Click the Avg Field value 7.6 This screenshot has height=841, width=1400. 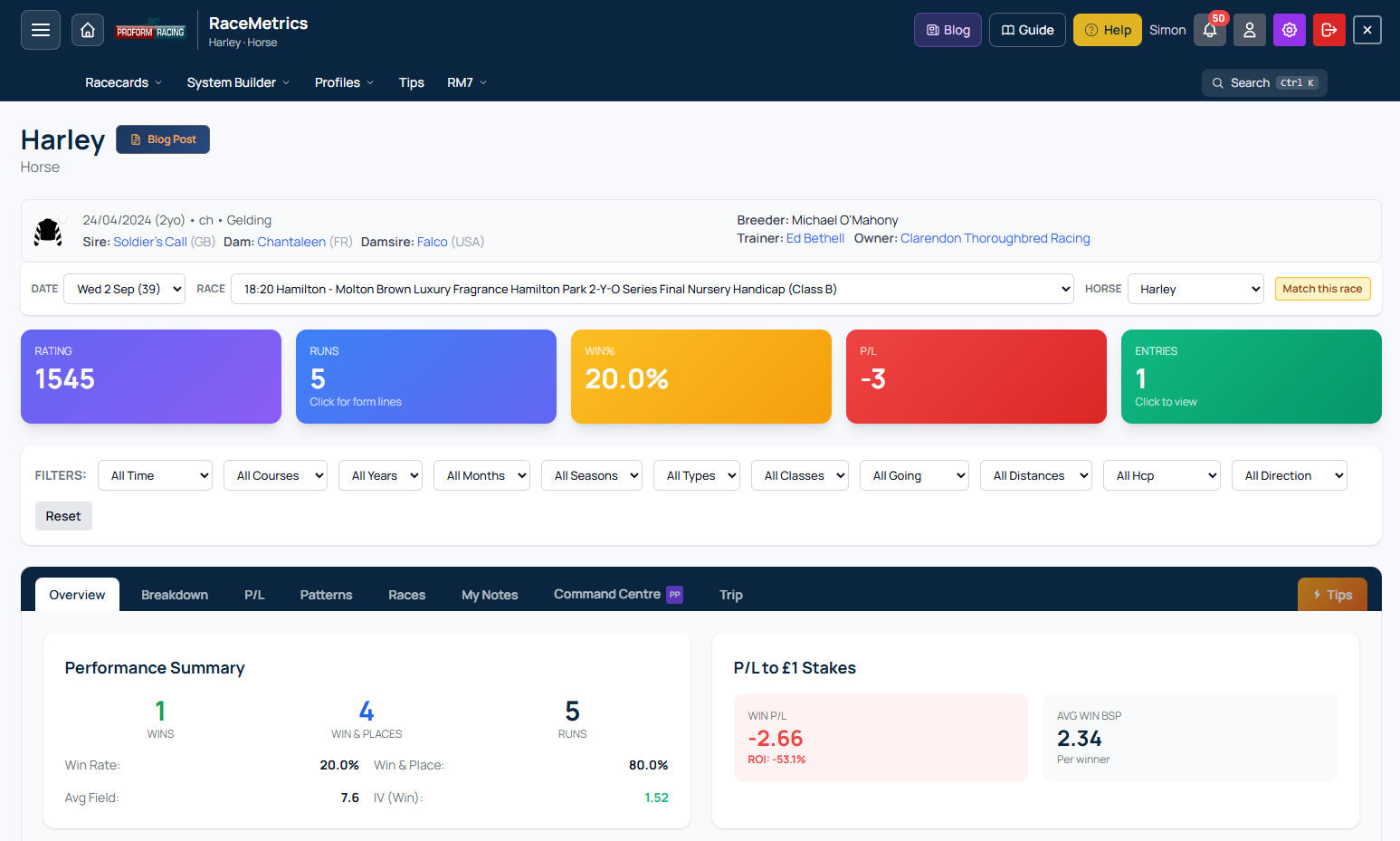pos(350,798)
